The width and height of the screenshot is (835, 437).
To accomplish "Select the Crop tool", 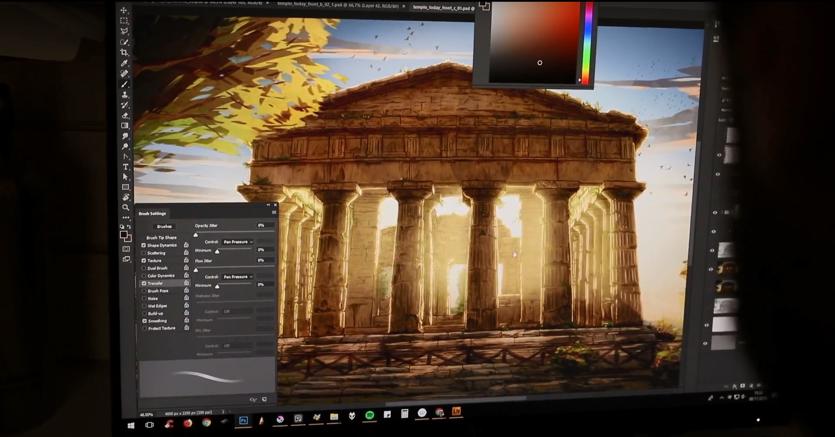I will [124, 52].
